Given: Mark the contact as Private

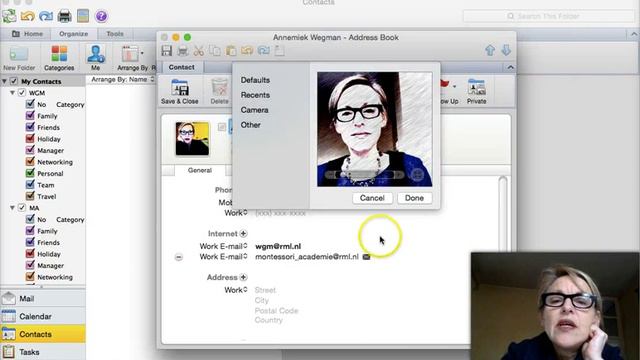Looking at the screenshot, I should [476, 91].
